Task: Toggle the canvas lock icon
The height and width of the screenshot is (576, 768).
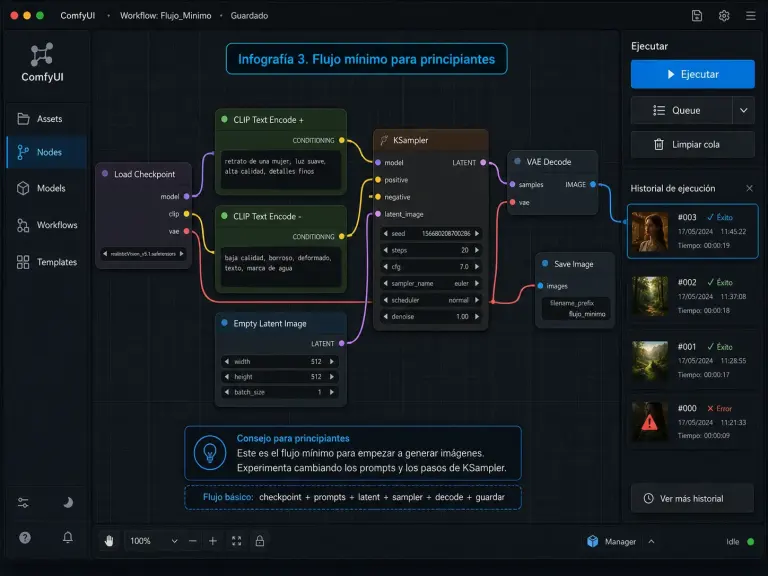Action: [x=260, y=541]
